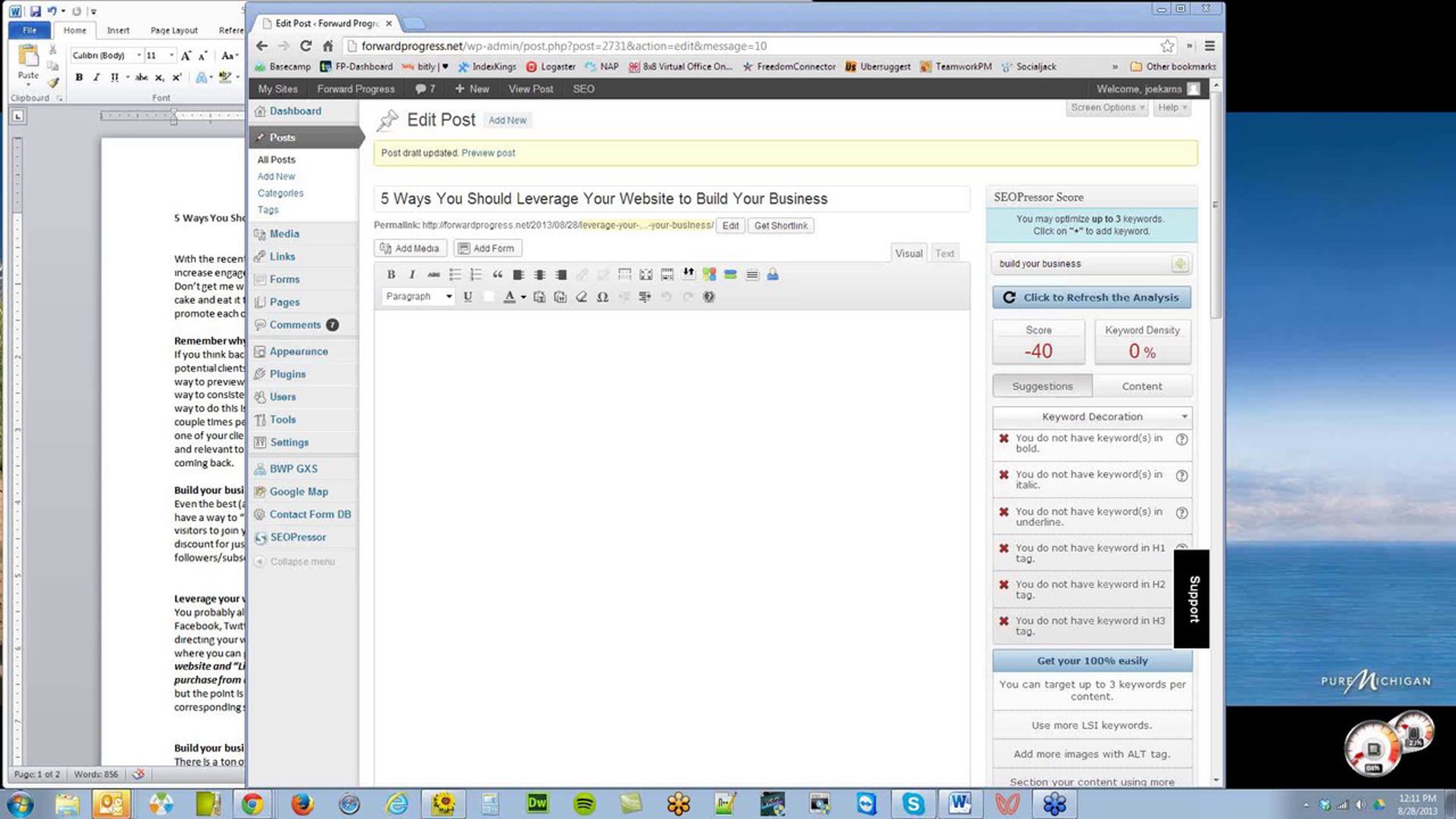Align text center in the post editor
Screen dimensions: 1456x819
click(x=539, y=275)
